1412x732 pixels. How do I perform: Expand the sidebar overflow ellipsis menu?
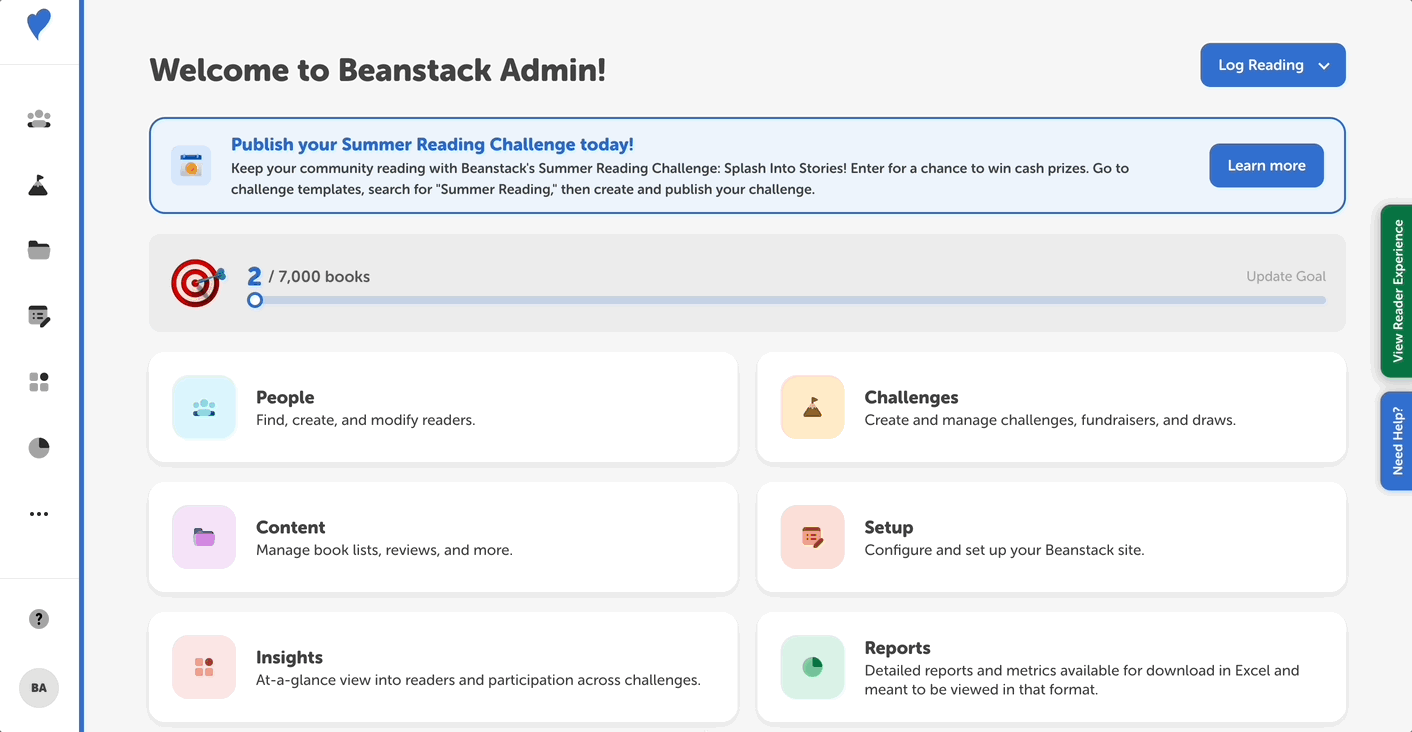pyautogui.click(x=38, y=513)
